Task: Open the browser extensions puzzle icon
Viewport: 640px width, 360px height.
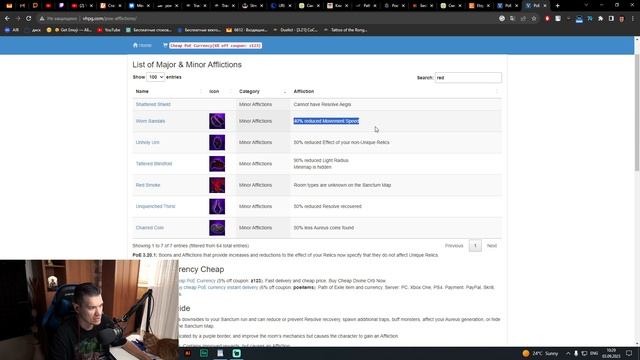Action: click(600, 18)
